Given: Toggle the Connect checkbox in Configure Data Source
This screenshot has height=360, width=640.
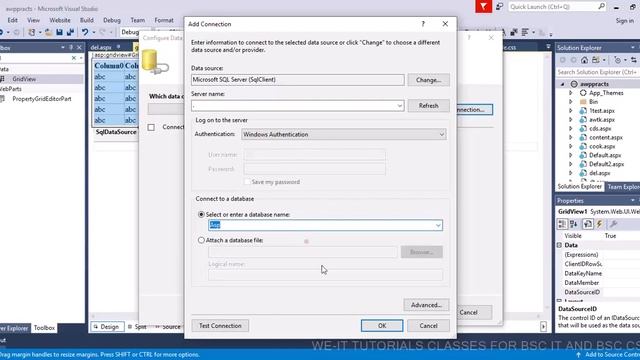Looking at the screenshot, I should point(151,127).
